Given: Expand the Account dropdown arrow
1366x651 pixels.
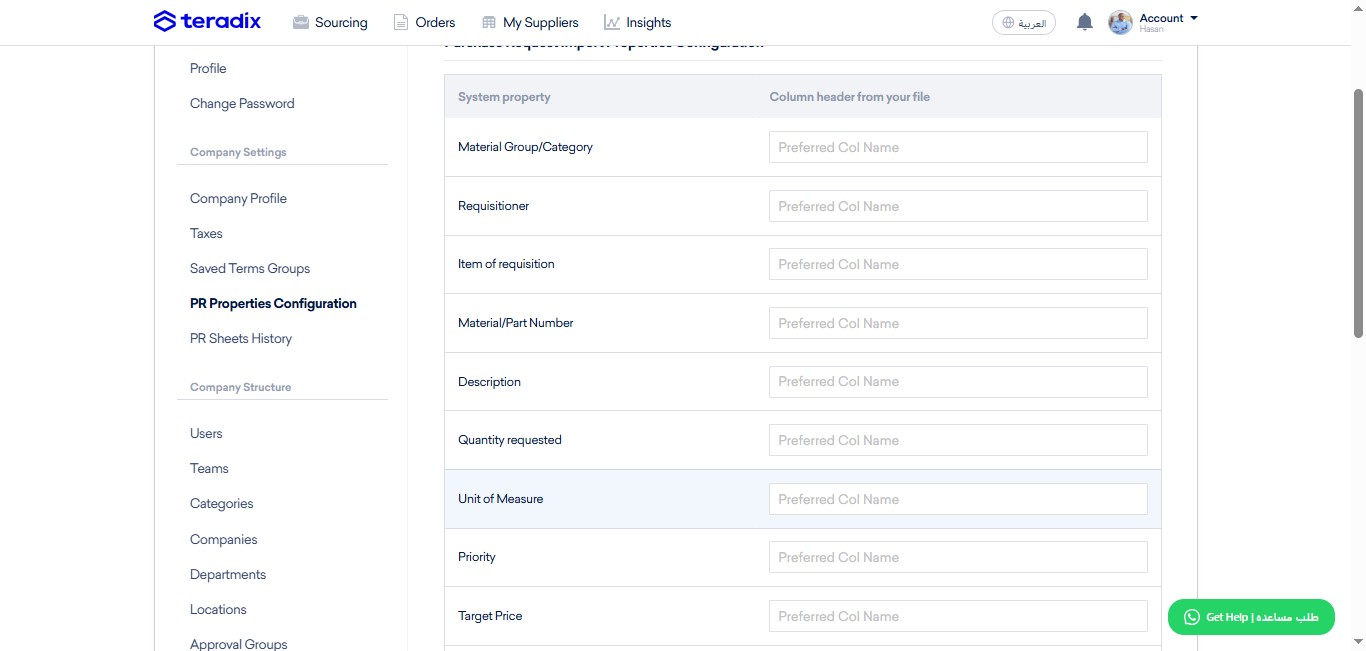Looking at the screenshot, I should [x=1193, y=18].
